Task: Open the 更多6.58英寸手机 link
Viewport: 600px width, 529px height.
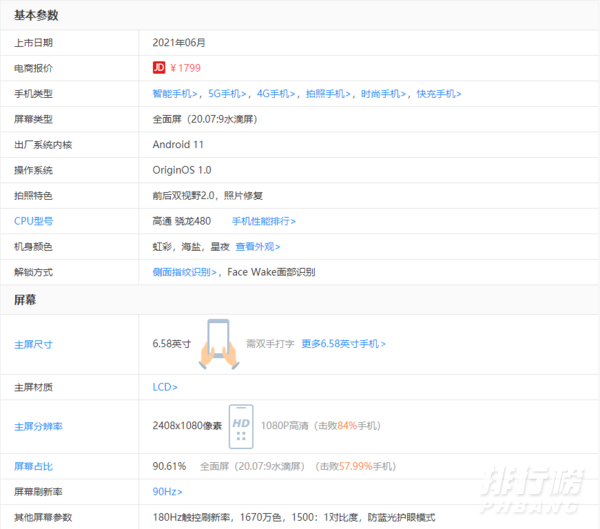Action: (344, 344)
